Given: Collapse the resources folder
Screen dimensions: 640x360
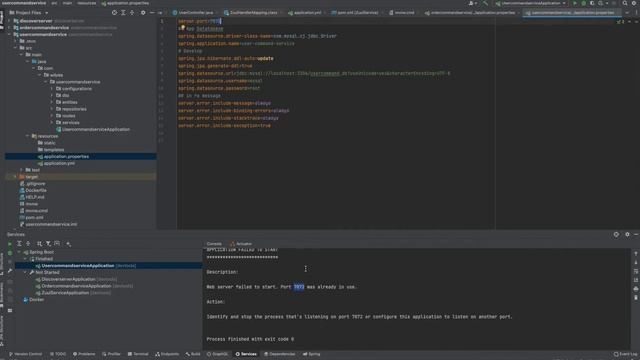Looking at the screenshot, I should pyautogui.click(x=28, y=136).
